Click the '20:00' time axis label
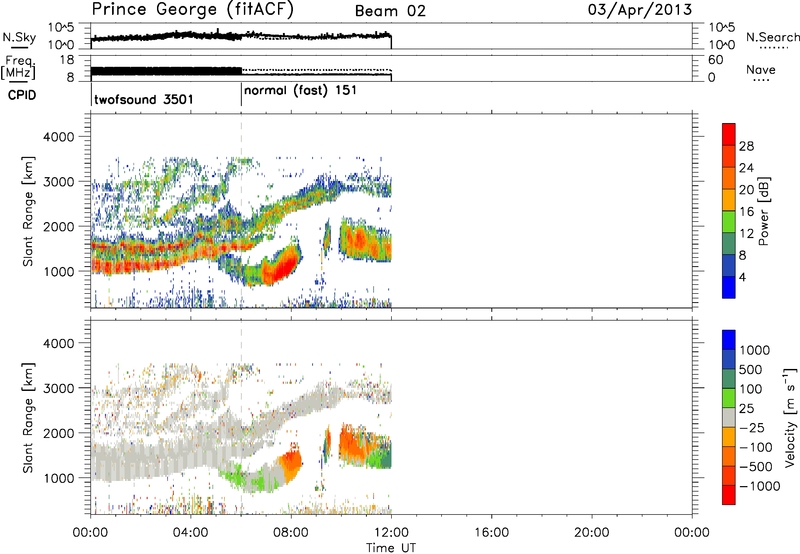 pyautogui.click(x=591, y=533)
